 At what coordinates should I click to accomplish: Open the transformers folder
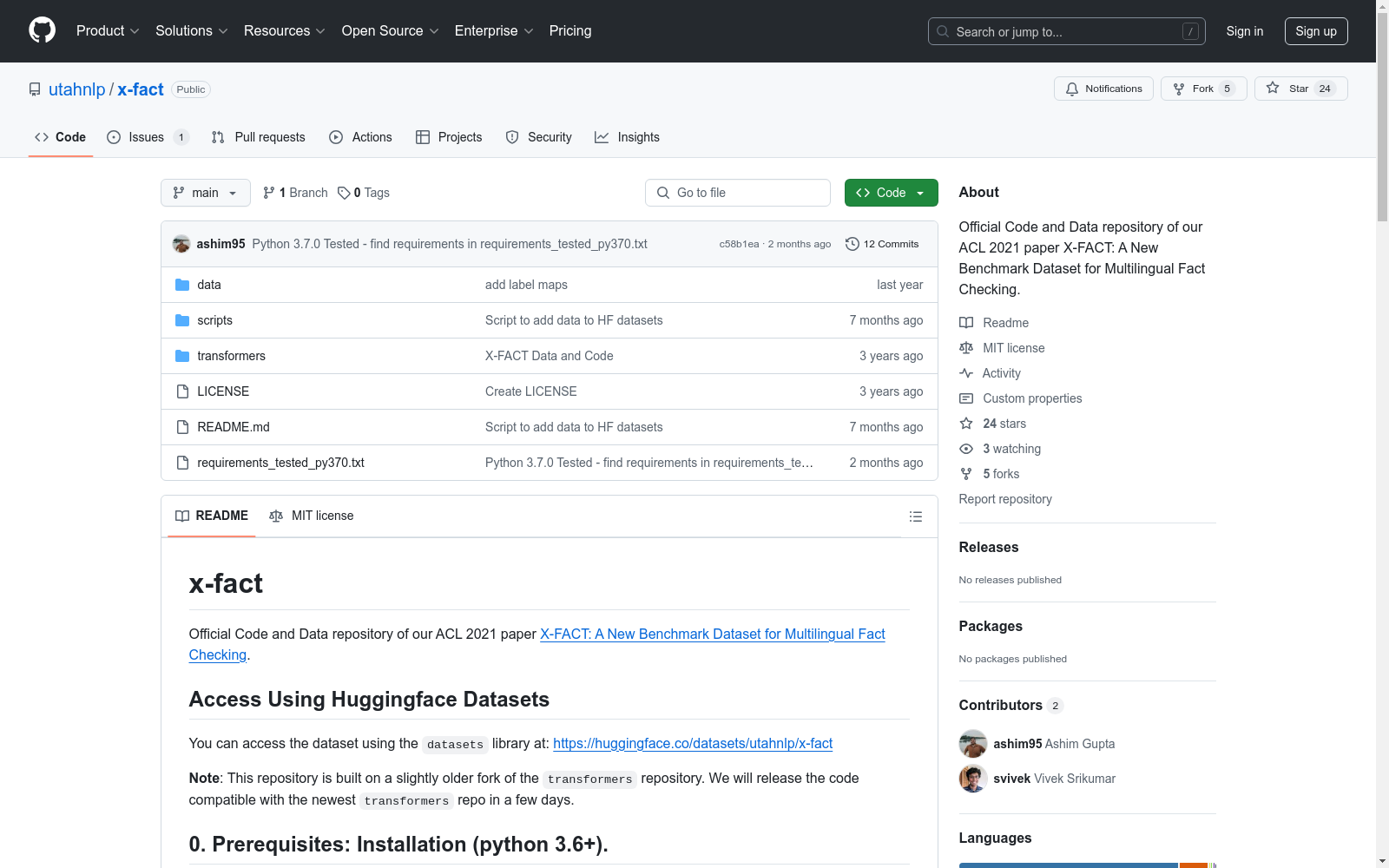(231, 356)
